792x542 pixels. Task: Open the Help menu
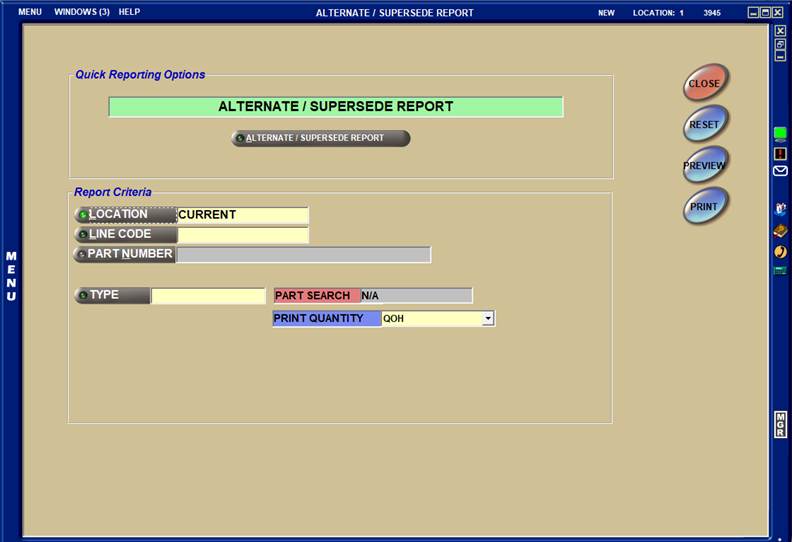[129, 12]
